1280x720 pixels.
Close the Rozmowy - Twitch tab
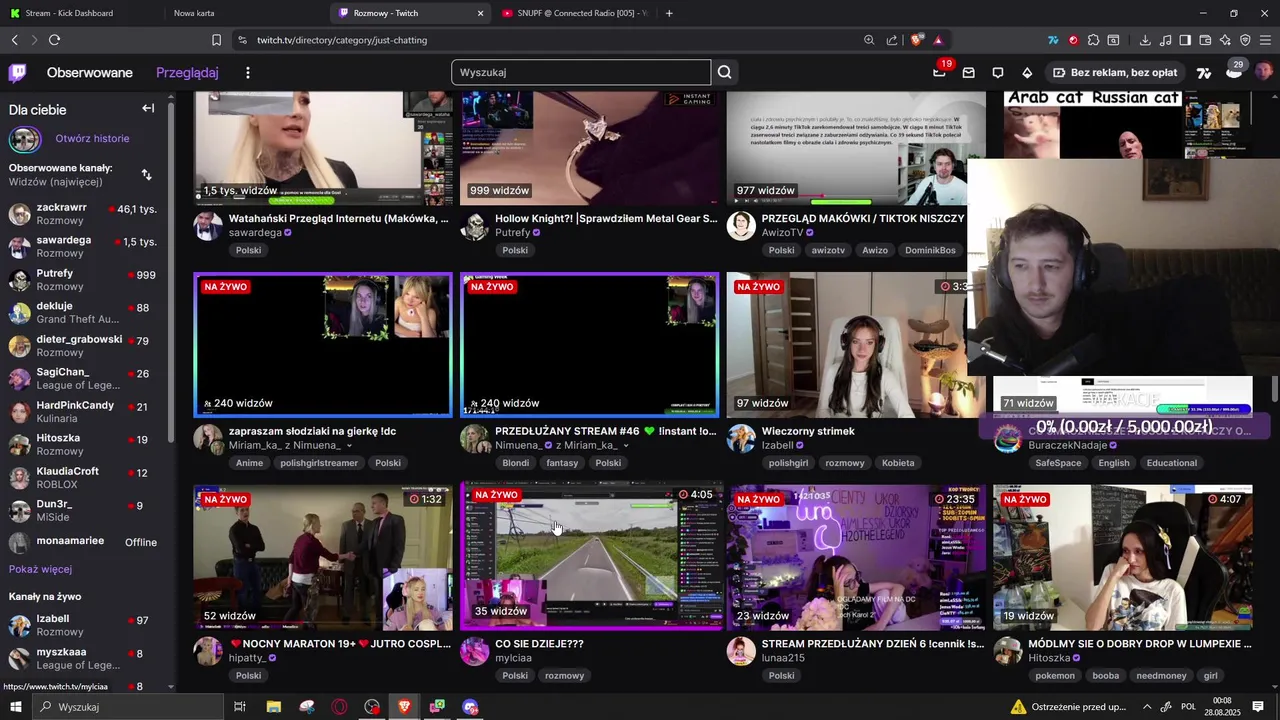480,13
